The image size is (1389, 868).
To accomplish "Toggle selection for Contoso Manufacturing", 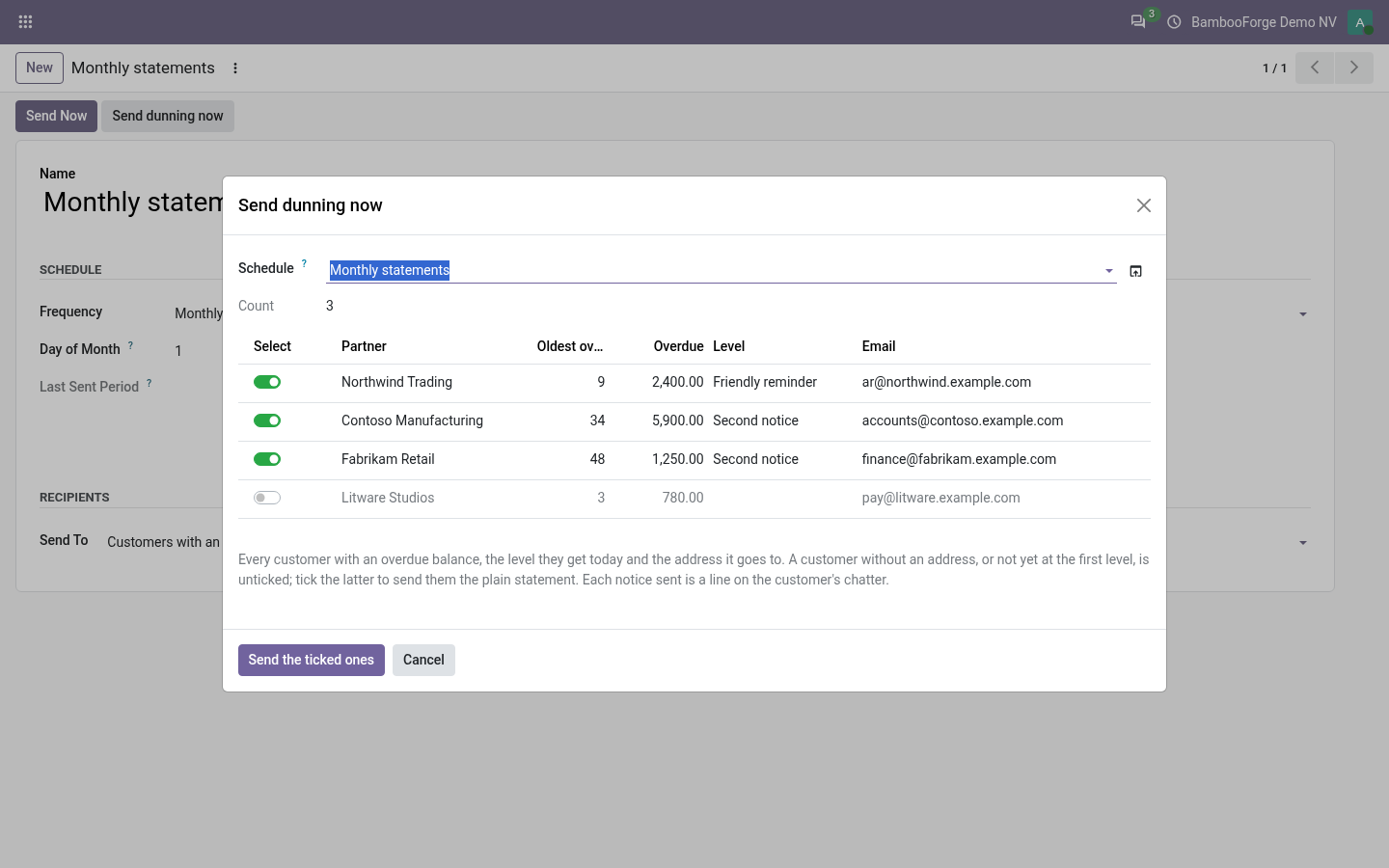I will coord(267,420).
